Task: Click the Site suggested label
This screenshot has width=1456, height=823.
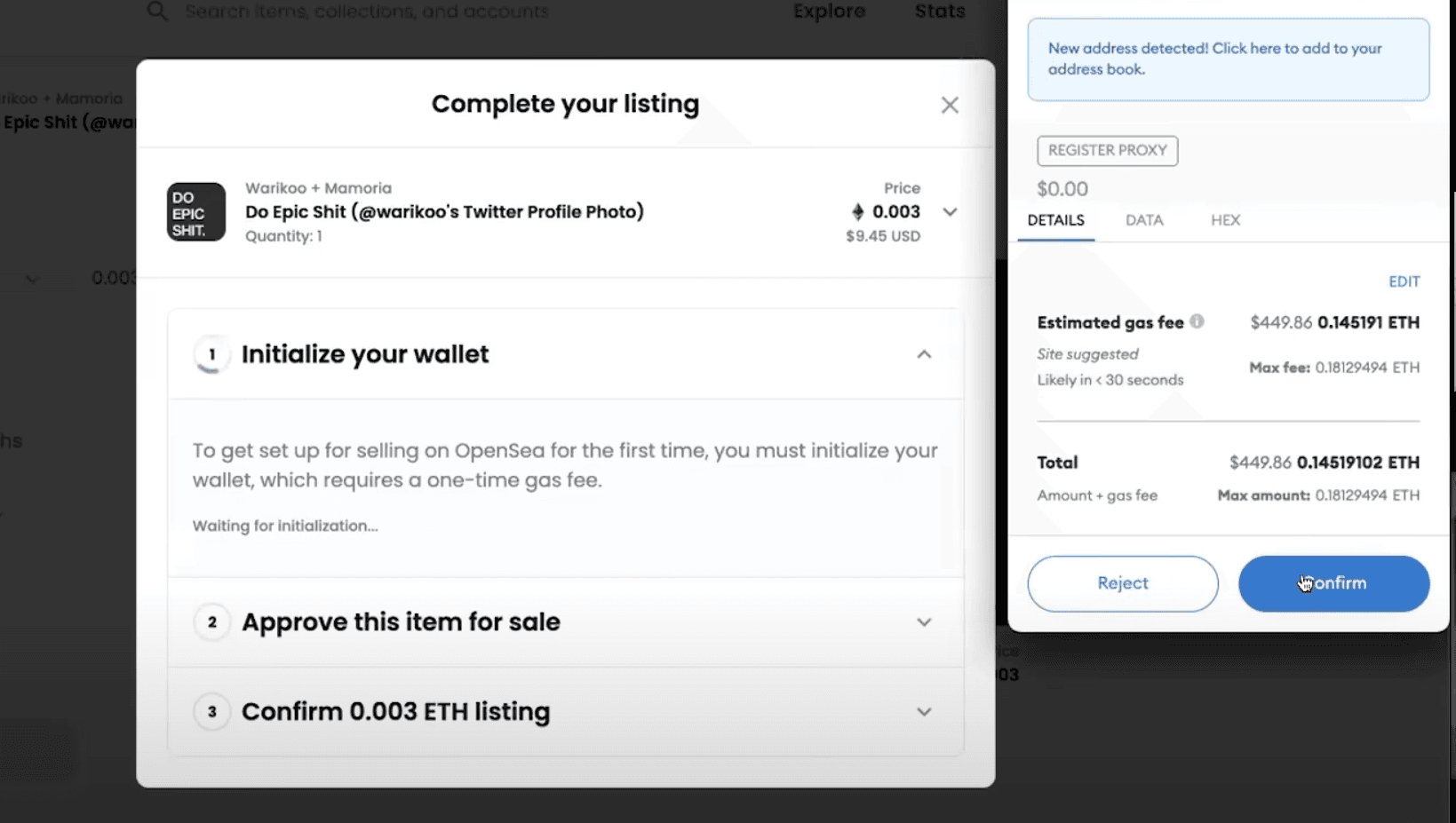Action: [x=1087, y=354]
